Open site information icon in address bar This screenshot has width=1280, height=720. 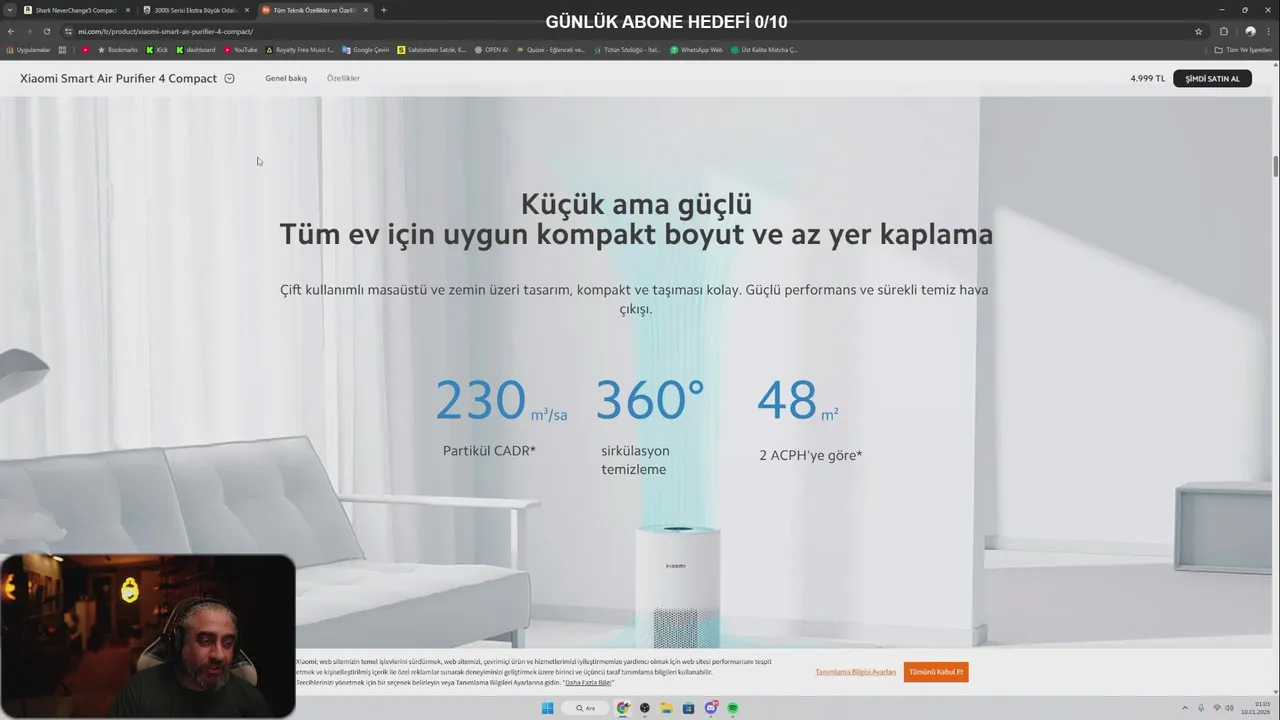coord(68,31)
